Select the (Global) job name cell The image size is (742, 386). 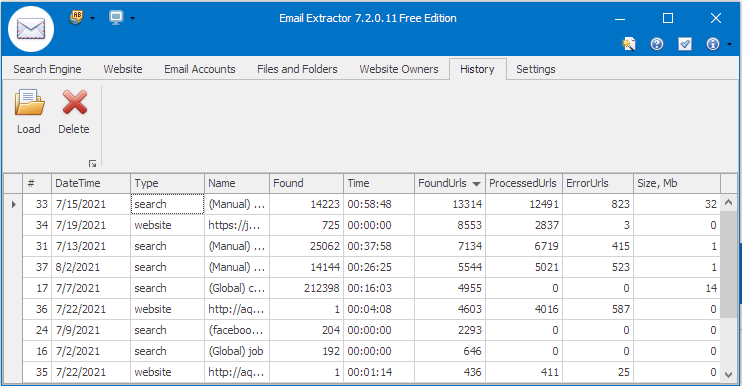(x=237, y=351)
